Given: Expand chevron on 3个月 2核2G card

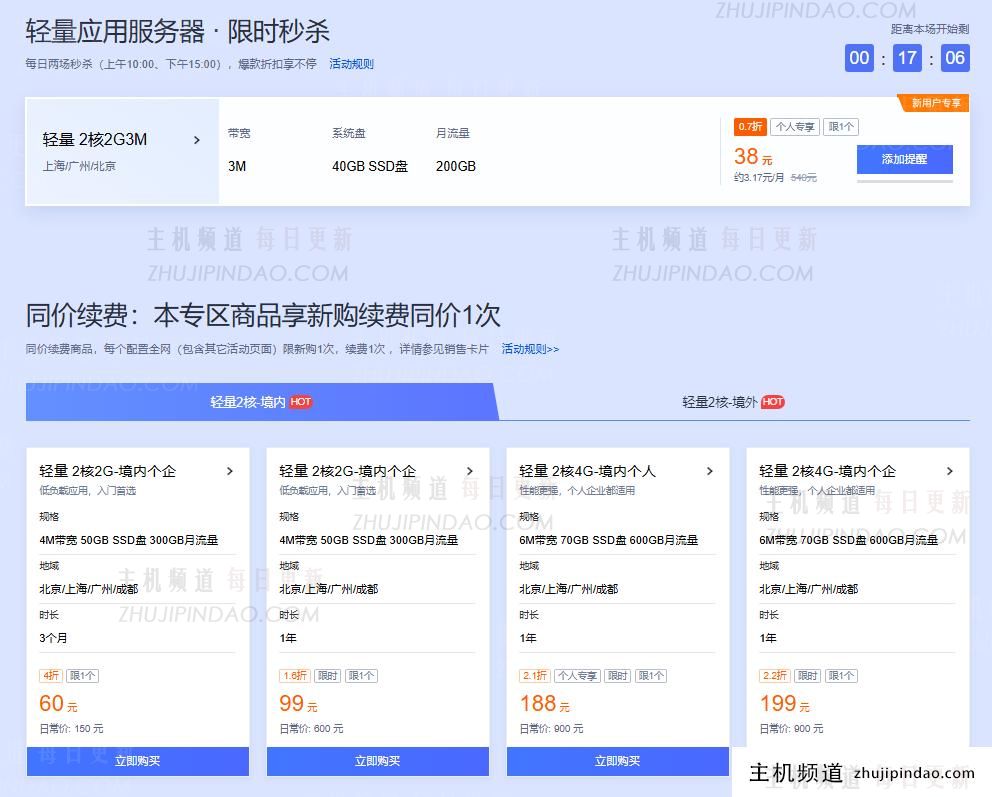Looking at the screenshot, I should pyautogui.click(x=230, y=471).
